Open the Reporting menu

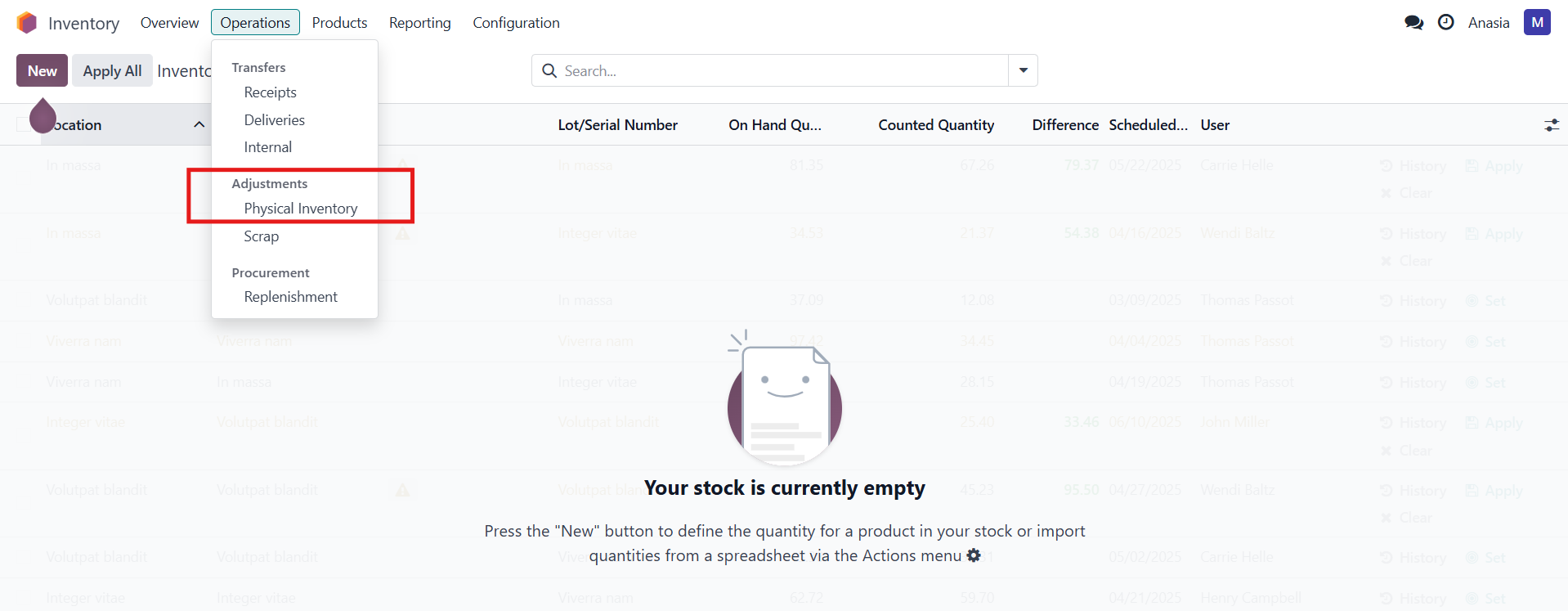pyautogui.click(x=419, y=22)
